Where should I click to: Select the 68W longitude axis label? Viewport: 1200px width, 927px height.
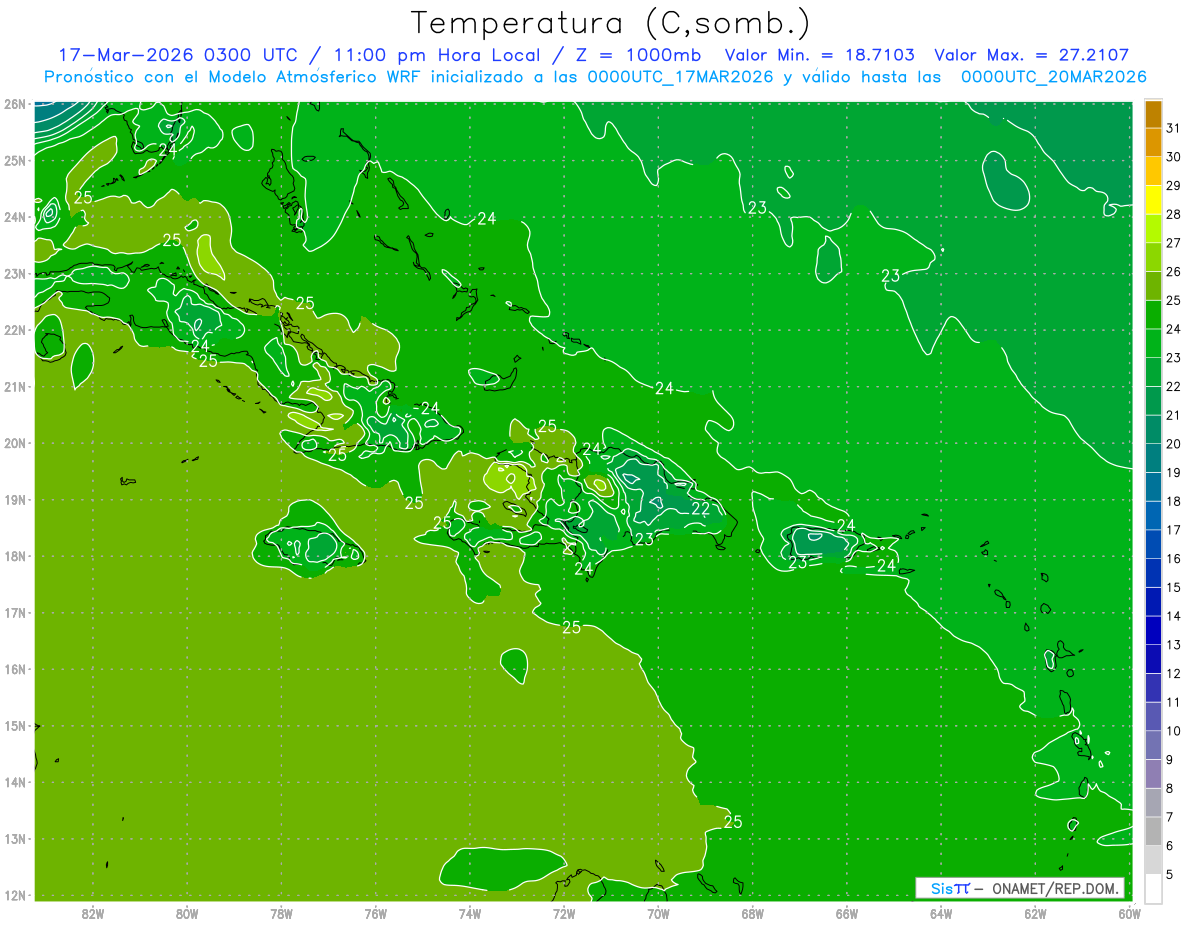[x=753, y=913]
